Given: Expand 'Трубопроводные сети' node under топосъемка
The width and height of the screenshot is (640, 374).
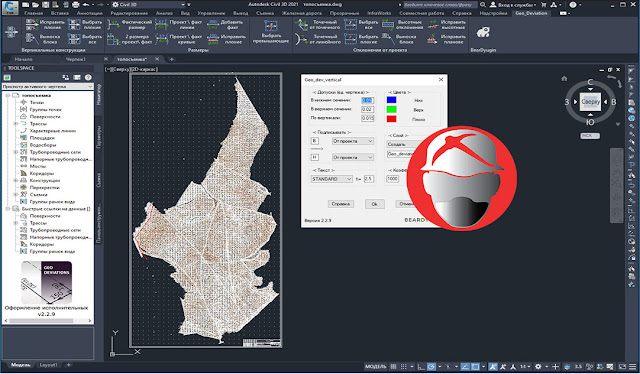Looking at the screenshot, I should point(16,152).
